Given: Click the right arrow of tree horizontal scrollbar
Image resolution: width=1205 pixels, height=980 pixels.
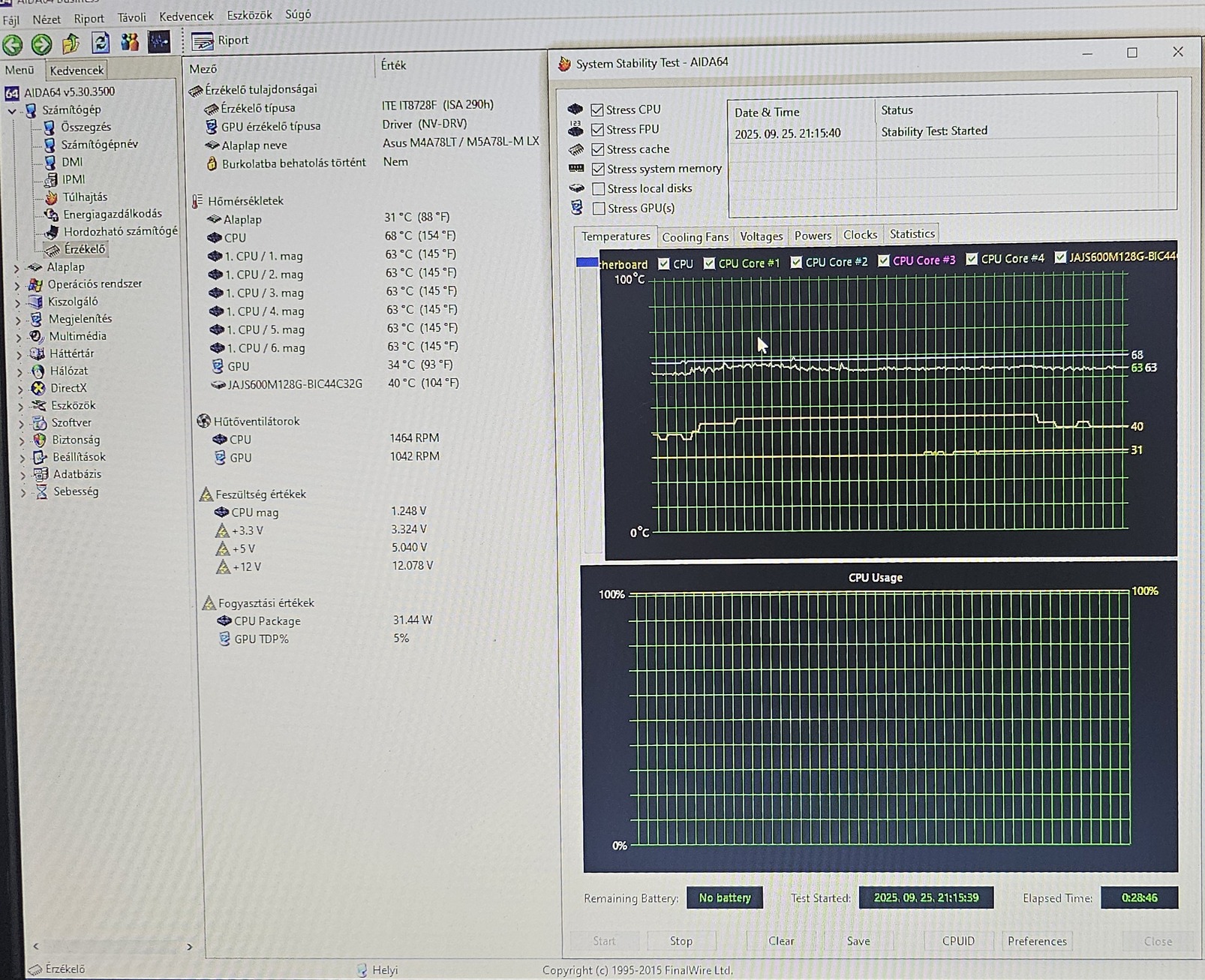Looking at the screenshot, I should pyautogui.click(x=189, y=947).
